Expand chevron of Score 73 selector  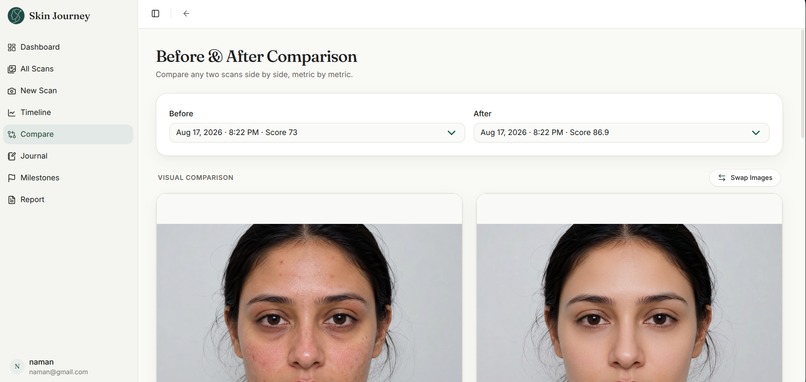[451, 133]
